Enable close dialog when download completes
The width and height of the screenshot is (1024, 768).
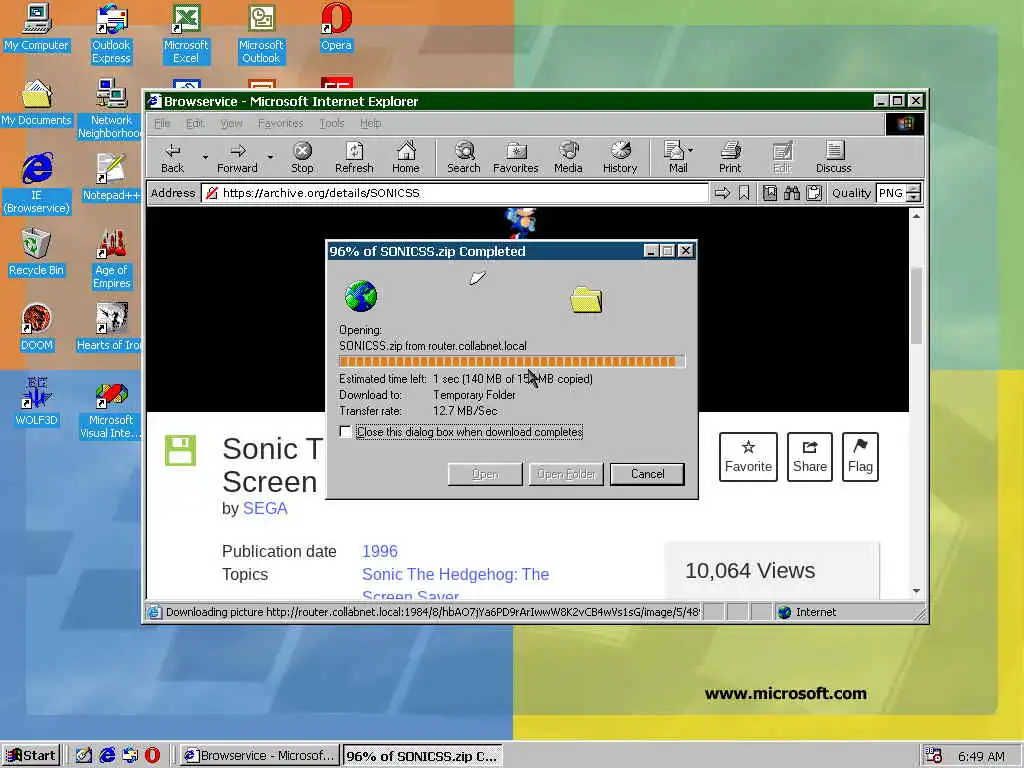(345, 432)
